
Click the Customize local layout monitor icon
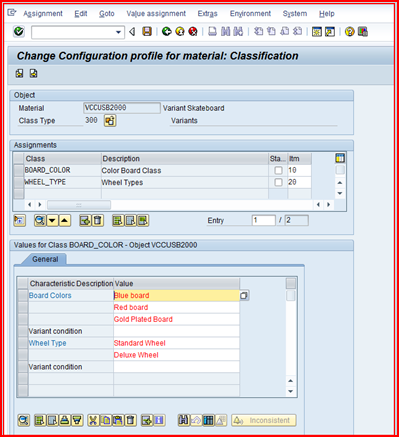click(x=363, y=32)
